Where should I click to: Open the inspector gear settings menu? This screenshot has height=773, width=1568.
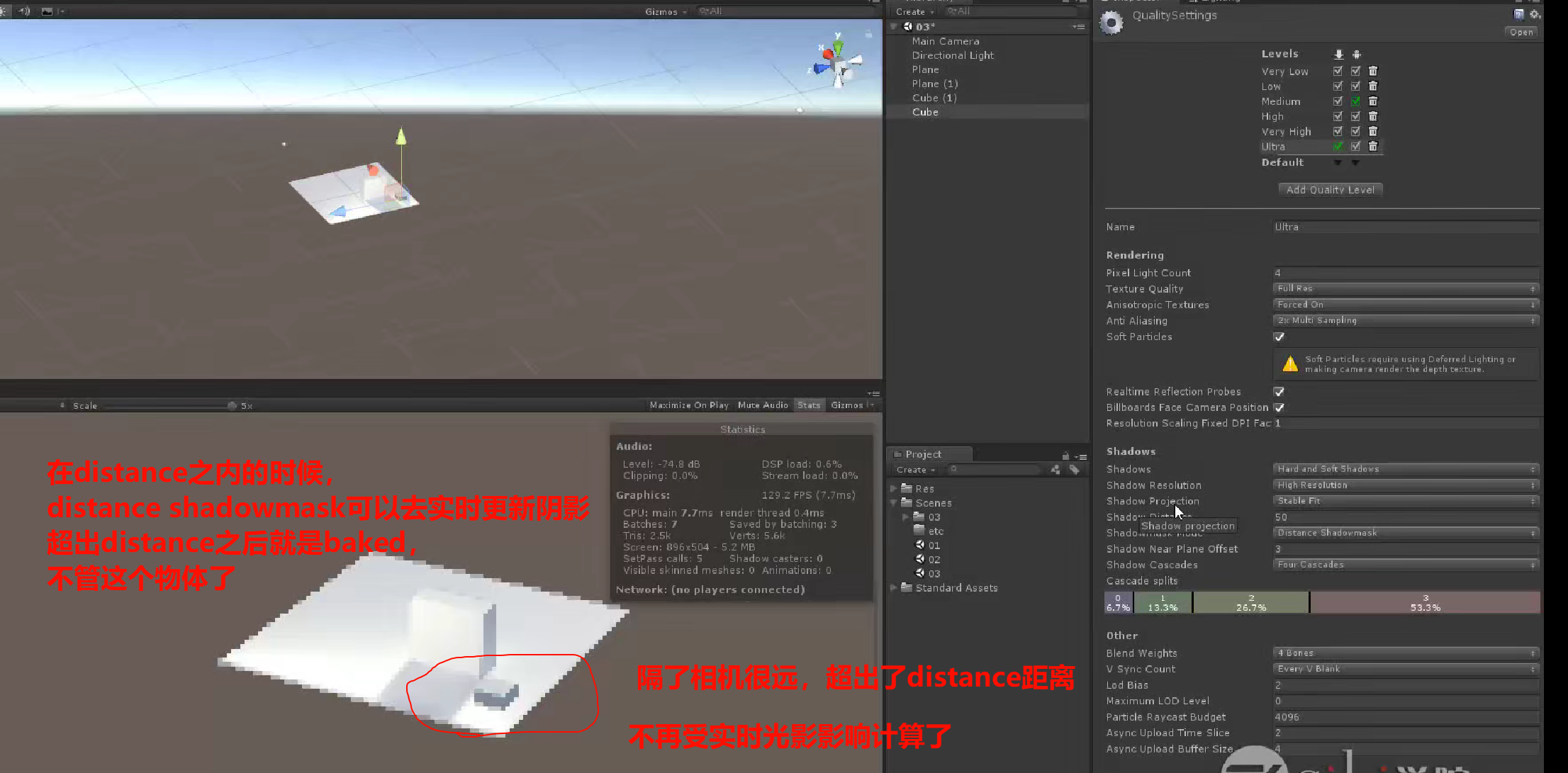1535,14
